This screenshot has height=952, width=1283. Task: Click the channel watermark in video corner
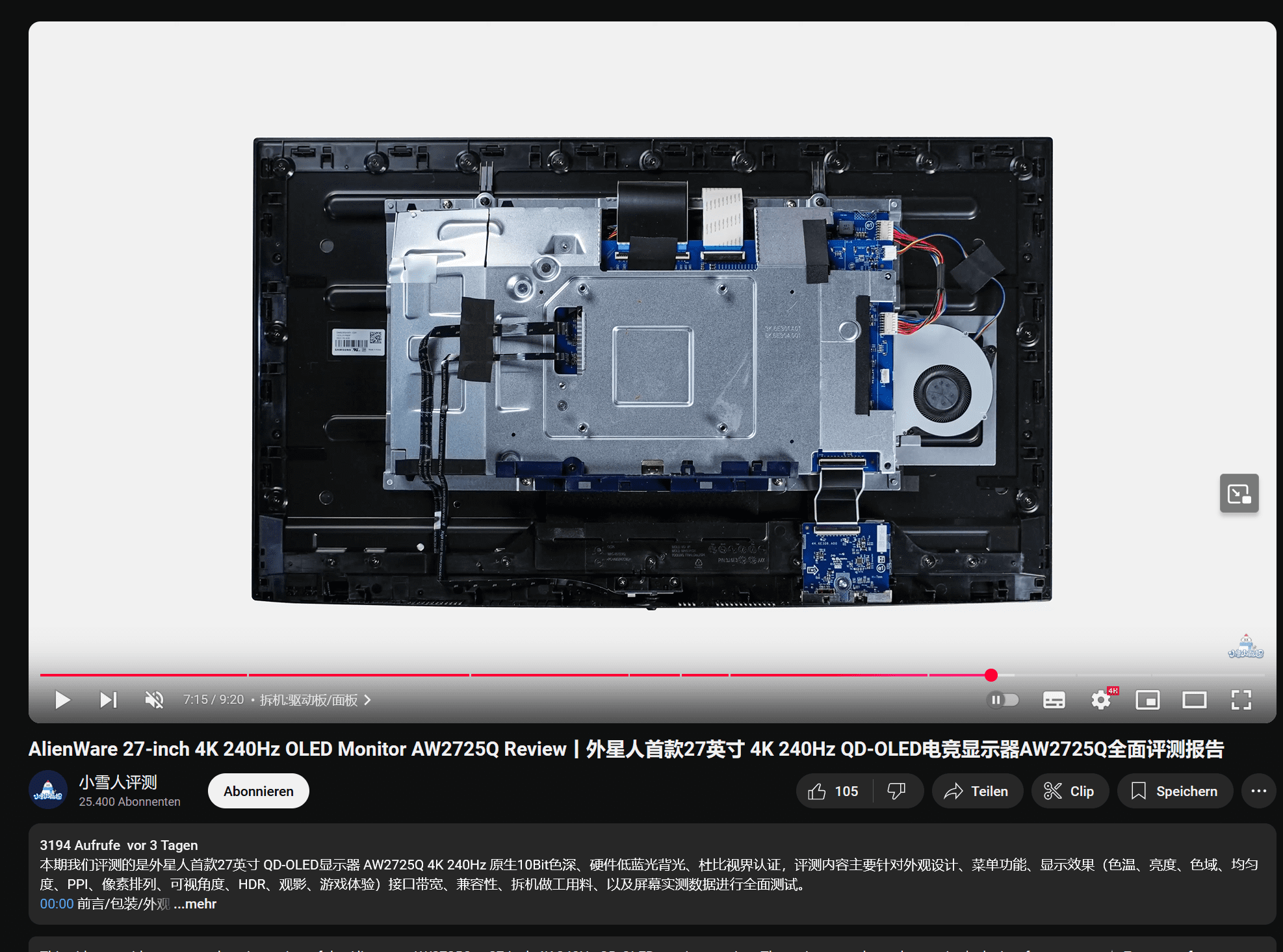point(1245,646)
